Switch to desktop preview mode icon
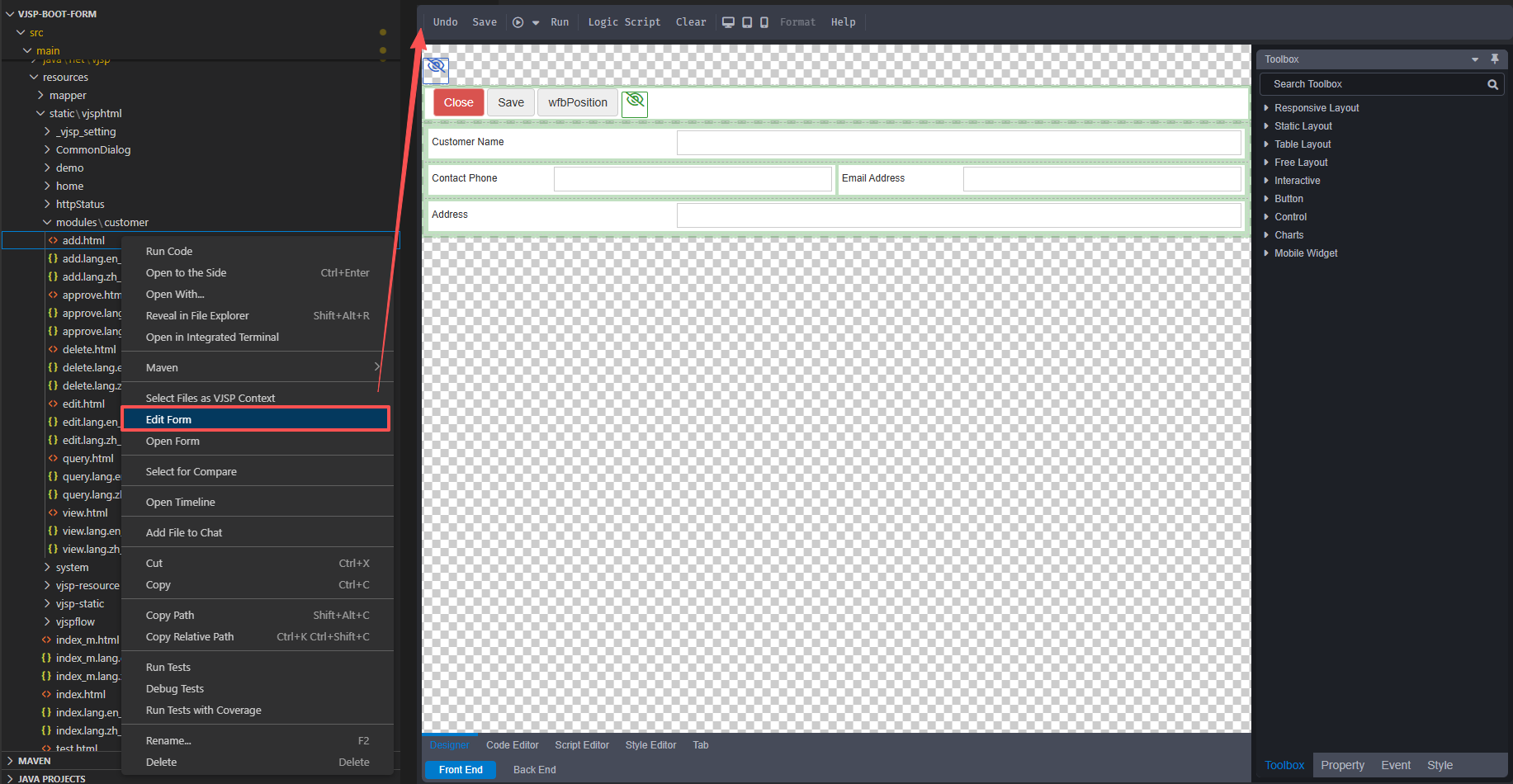 point(728,22)
